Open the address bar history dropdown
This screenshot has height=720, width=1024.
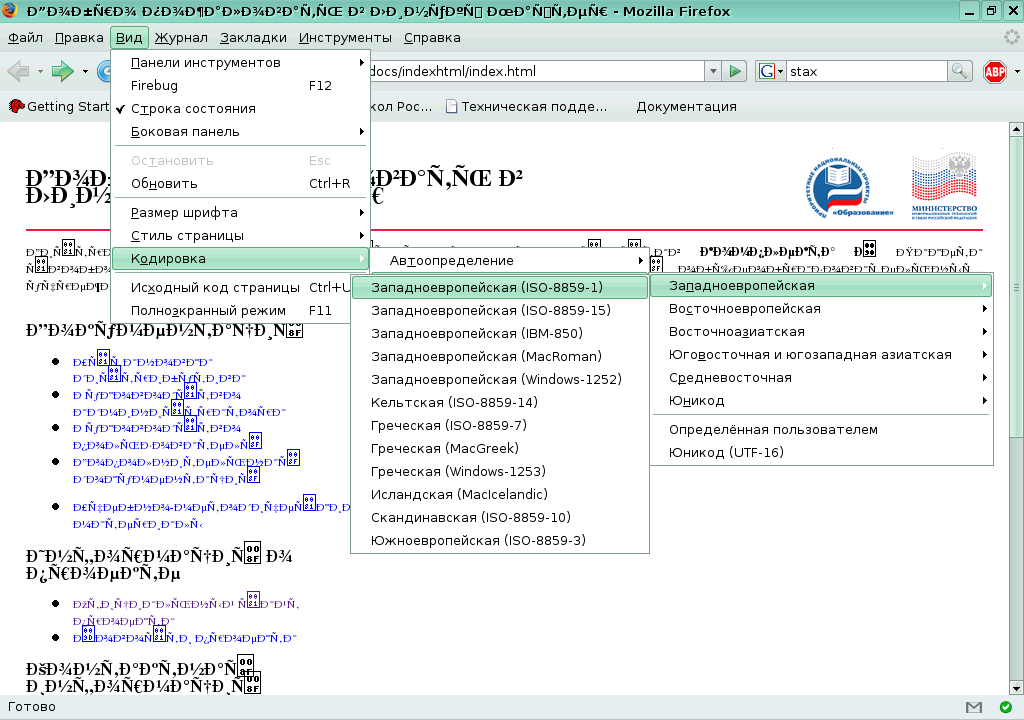click(712, 71)
